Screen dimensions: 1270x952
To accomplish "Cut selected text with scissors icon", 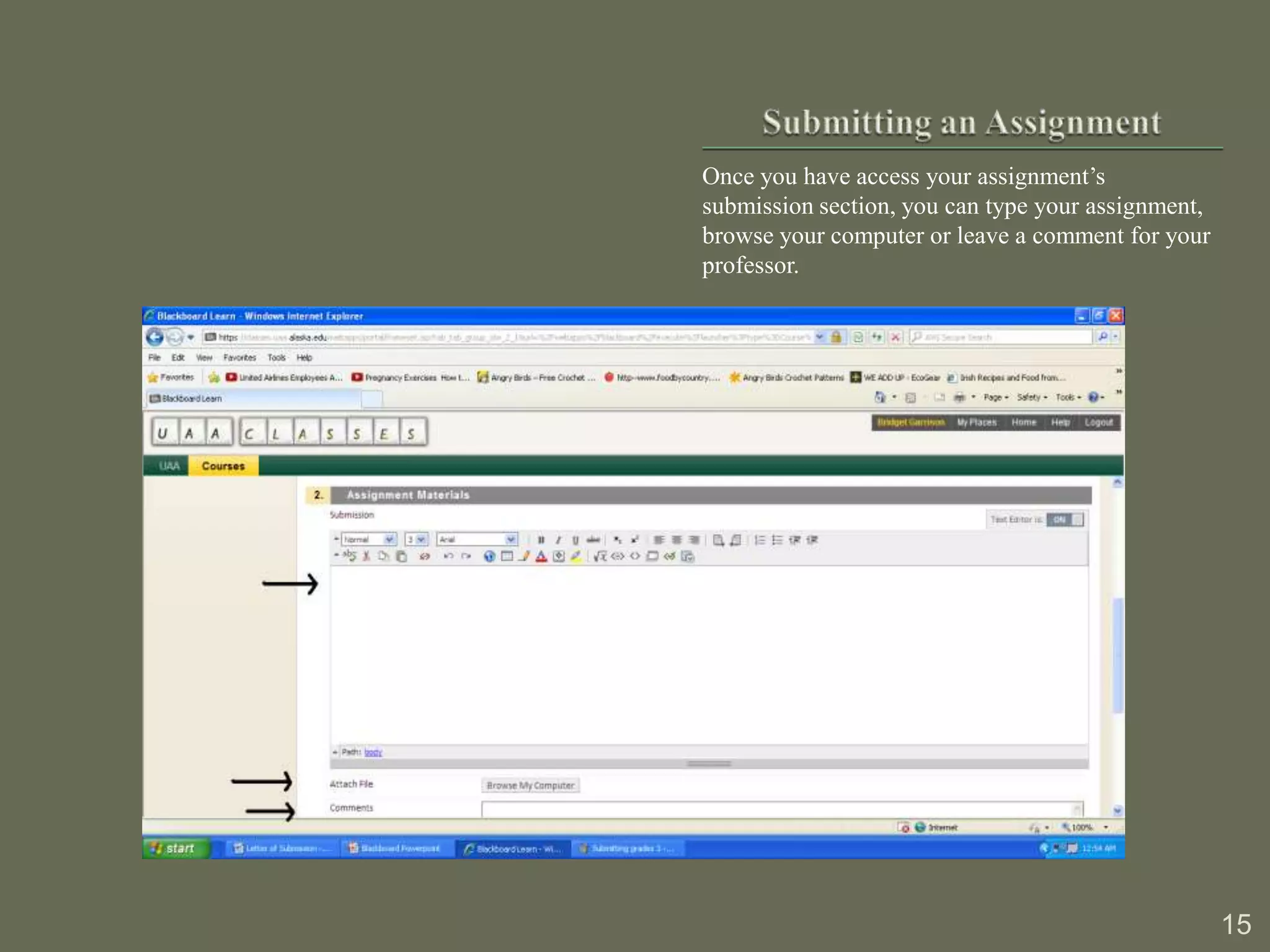I will point(366,556).
